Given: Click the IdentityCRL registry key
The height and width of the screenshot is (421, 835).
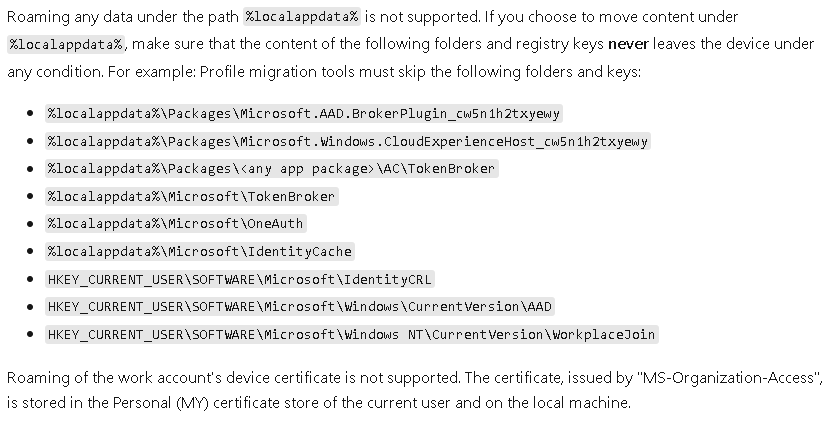Looking at the screenshot, I should pyautogui.click(x=240, y=279).
